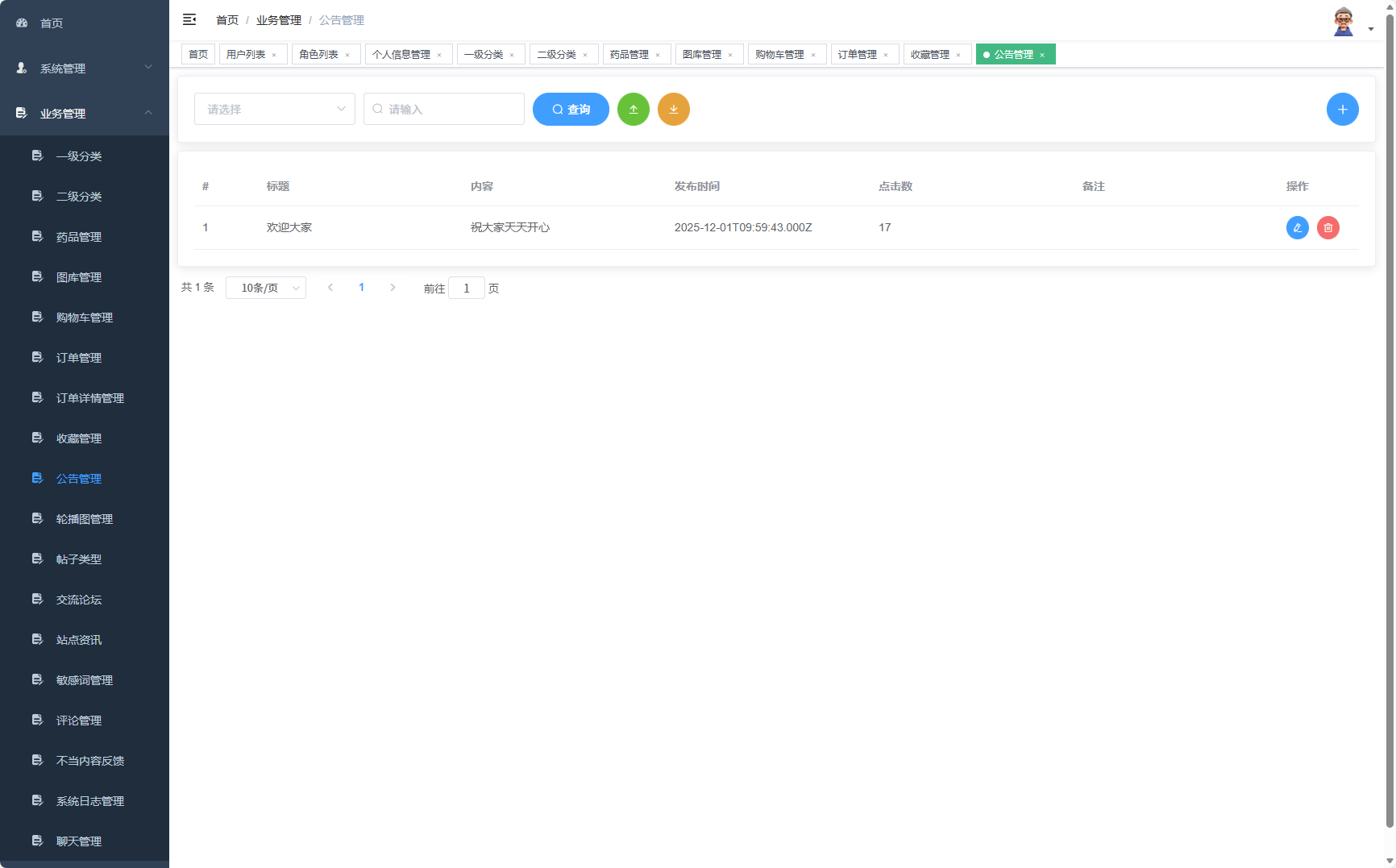Click the edit icon for announcement 欢迎大家
Viewport: 1396px width, 868px height.
pos(1297,227)
